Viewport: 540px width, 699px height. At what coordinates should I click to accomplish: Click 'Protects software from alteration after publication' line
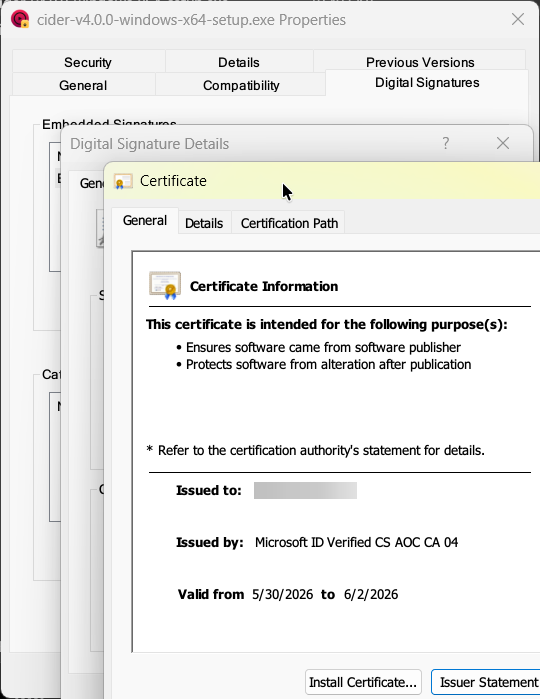328,364
